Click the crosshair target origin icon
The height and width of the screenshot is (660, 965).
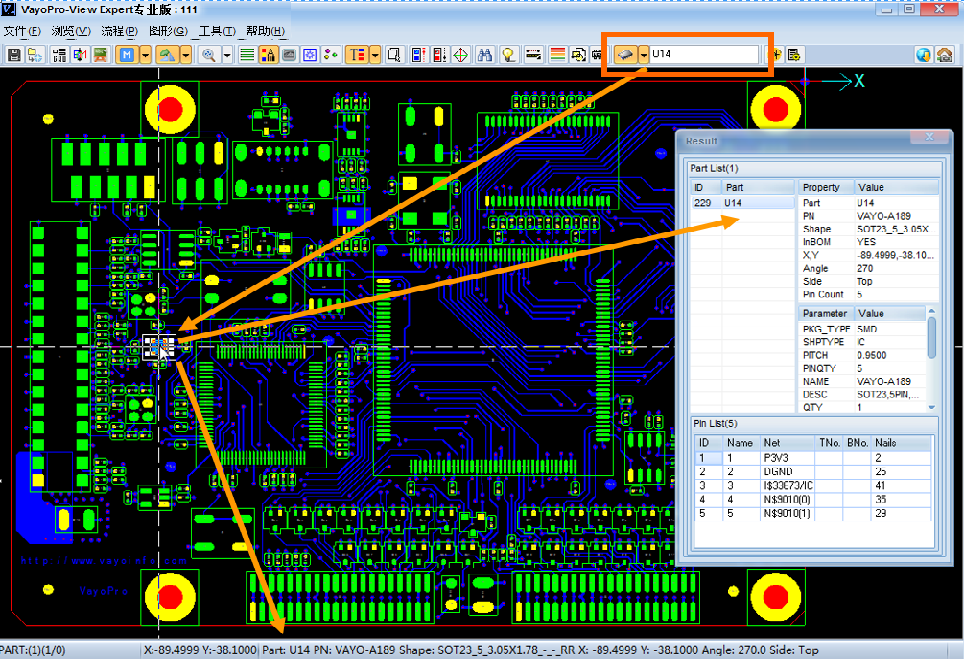coord(460,55)
